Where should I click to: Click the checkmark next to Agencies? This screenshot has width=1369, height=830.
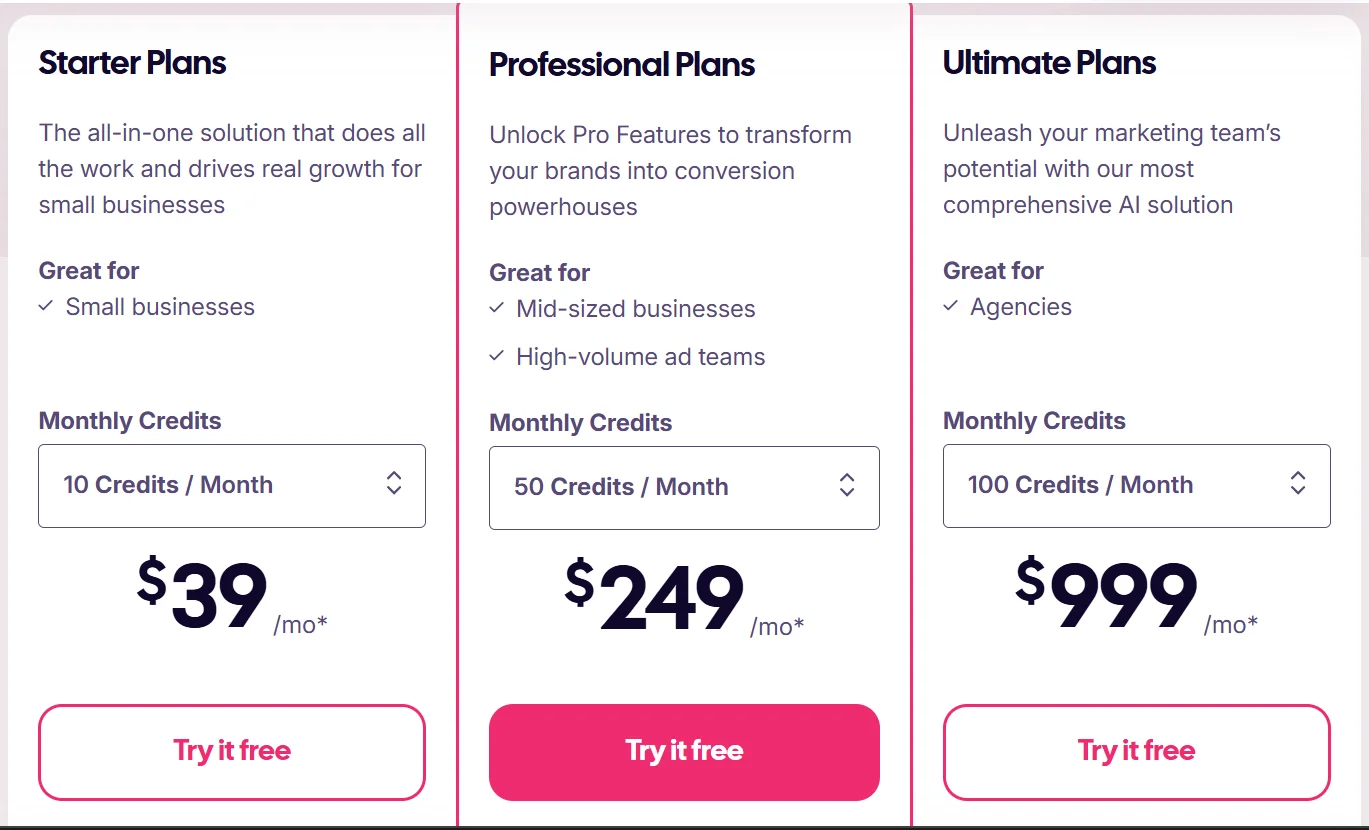pos(951,306)
